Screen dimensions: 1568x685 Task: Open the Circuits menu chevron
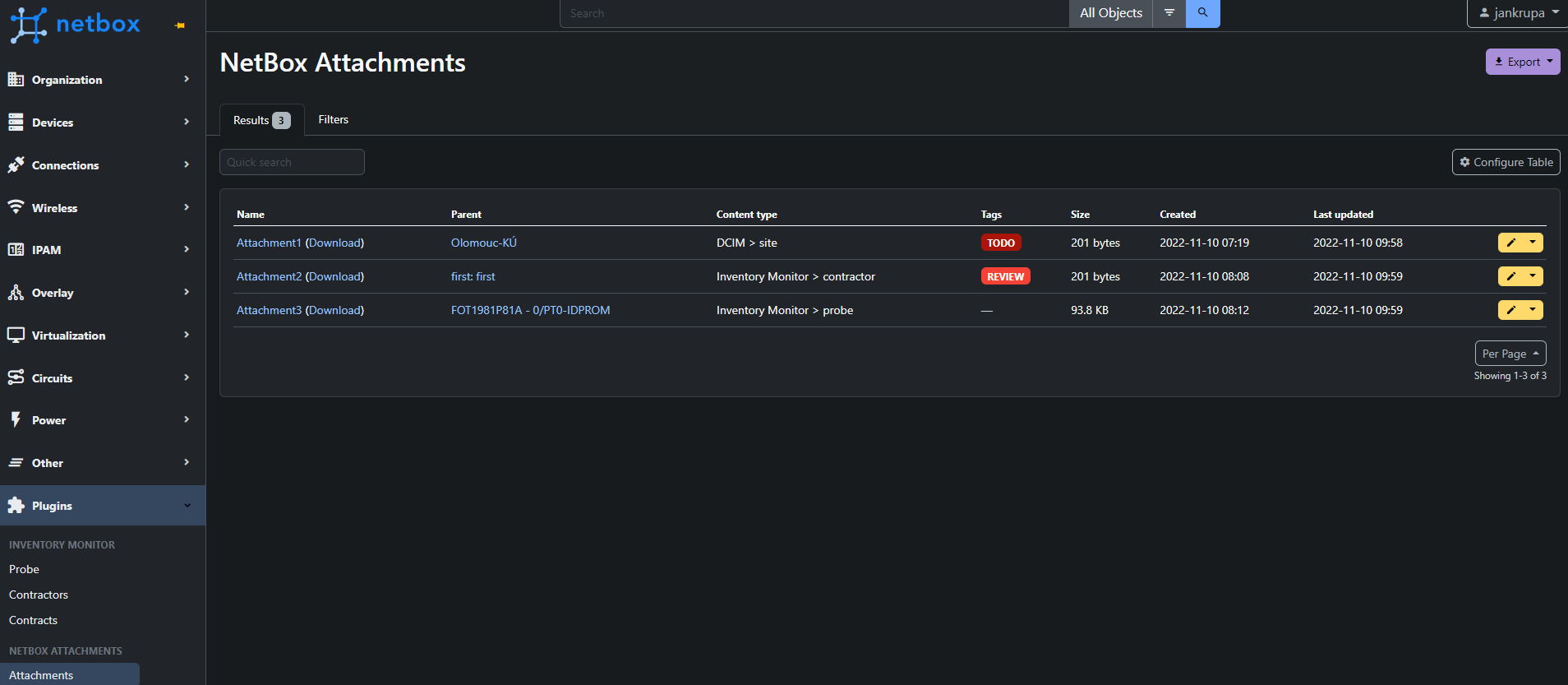click(187, 377)
